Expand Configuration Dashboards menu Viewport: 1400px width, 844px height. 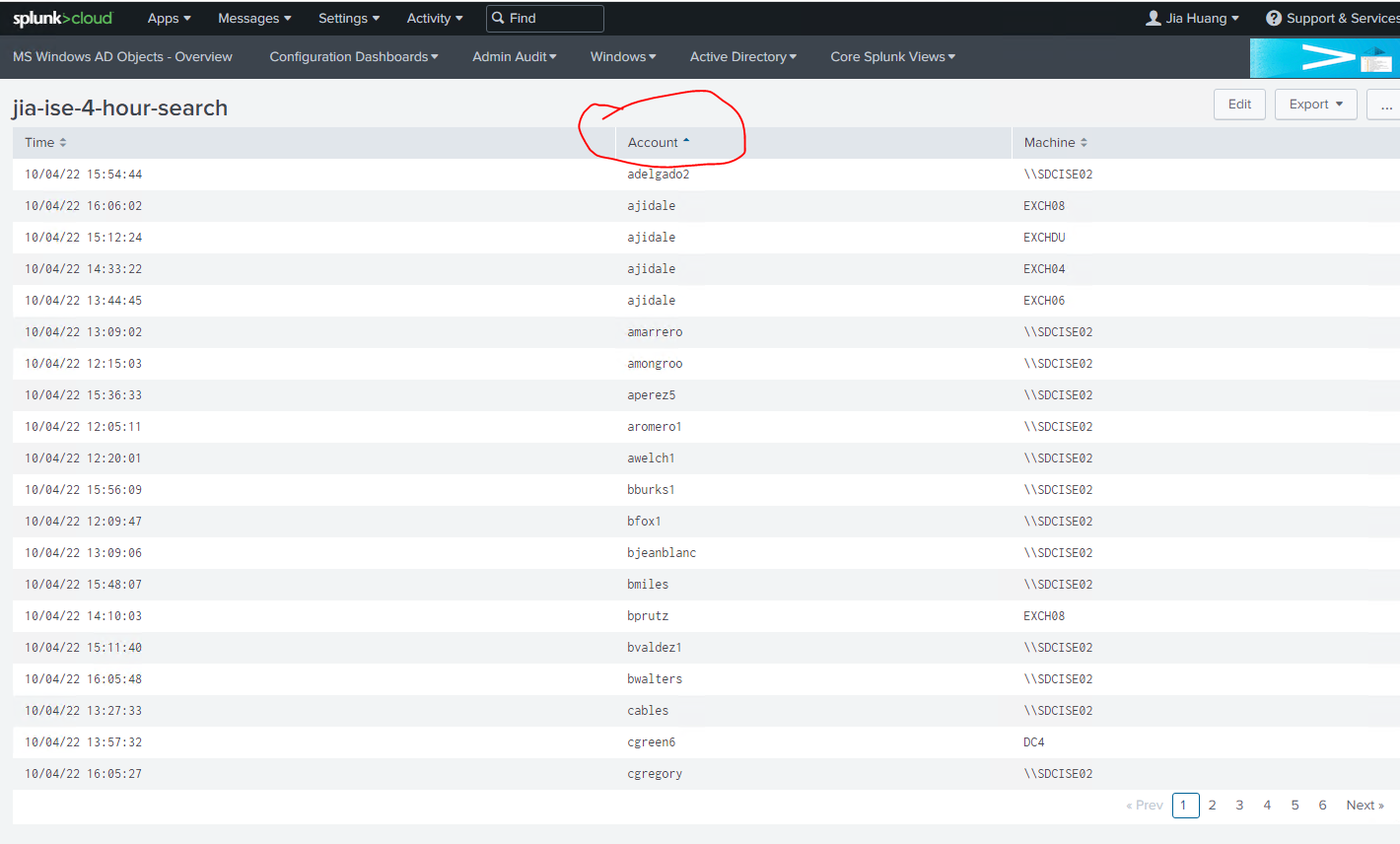pyautogui.click(x=354, y=57)
